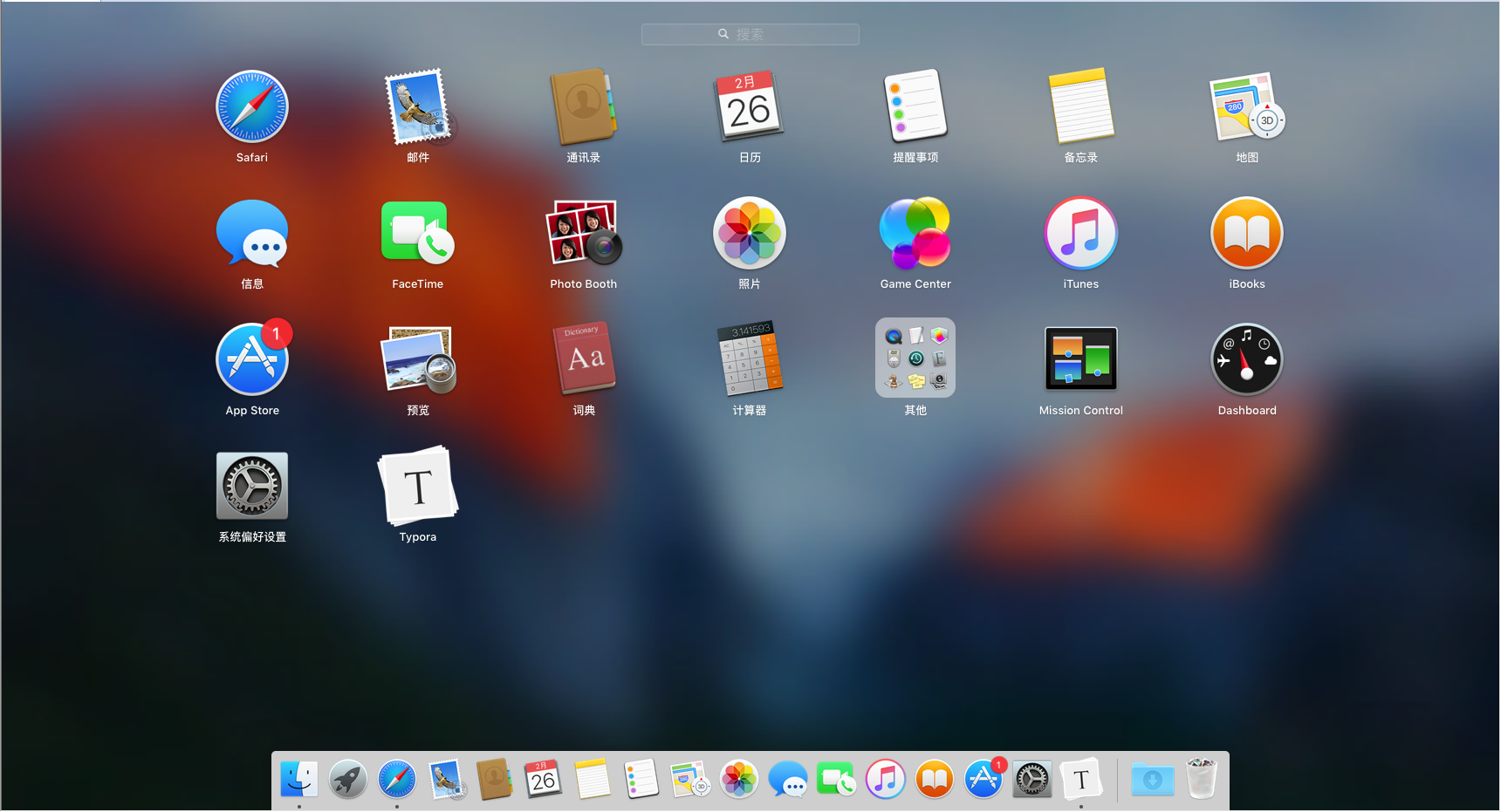Open Notes from the Dock
The width and height of the screenshot is (1501, 812).
(593, 779)
